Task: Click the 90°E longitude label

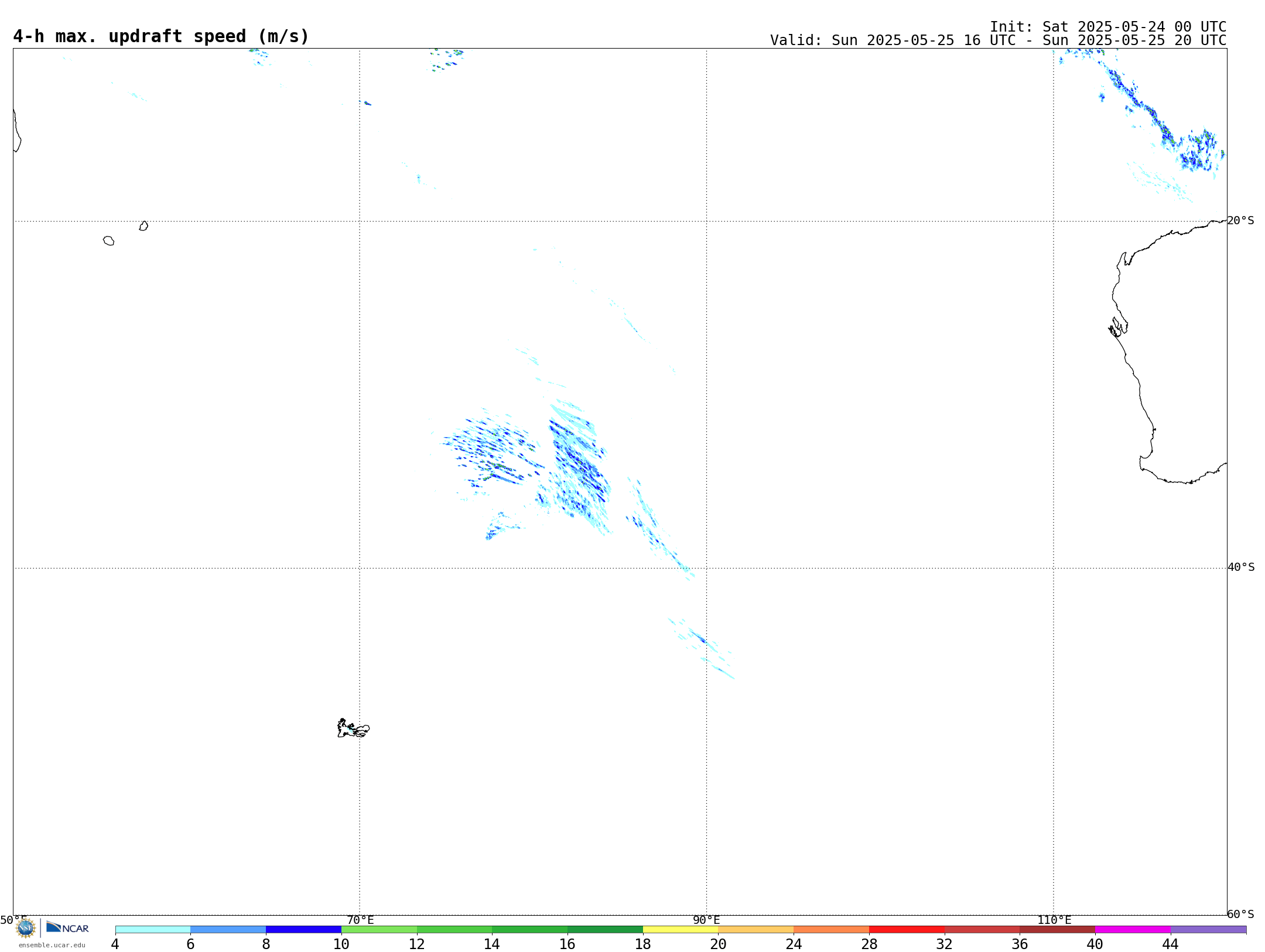Action: tap(706, 920)
